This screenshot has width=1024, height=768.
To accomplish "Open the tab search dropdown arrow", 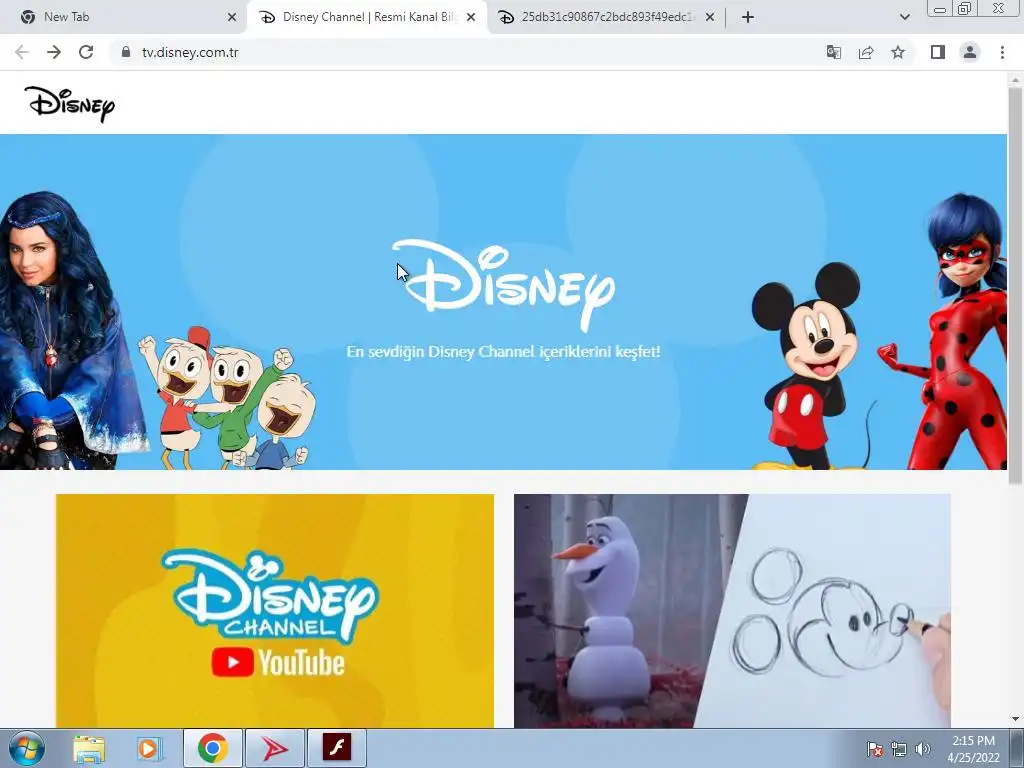I will coord(904,17).
